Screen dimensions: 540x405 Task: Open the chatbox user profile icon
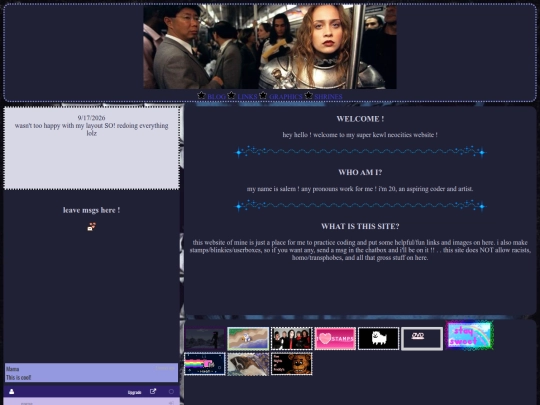(11, 391)
